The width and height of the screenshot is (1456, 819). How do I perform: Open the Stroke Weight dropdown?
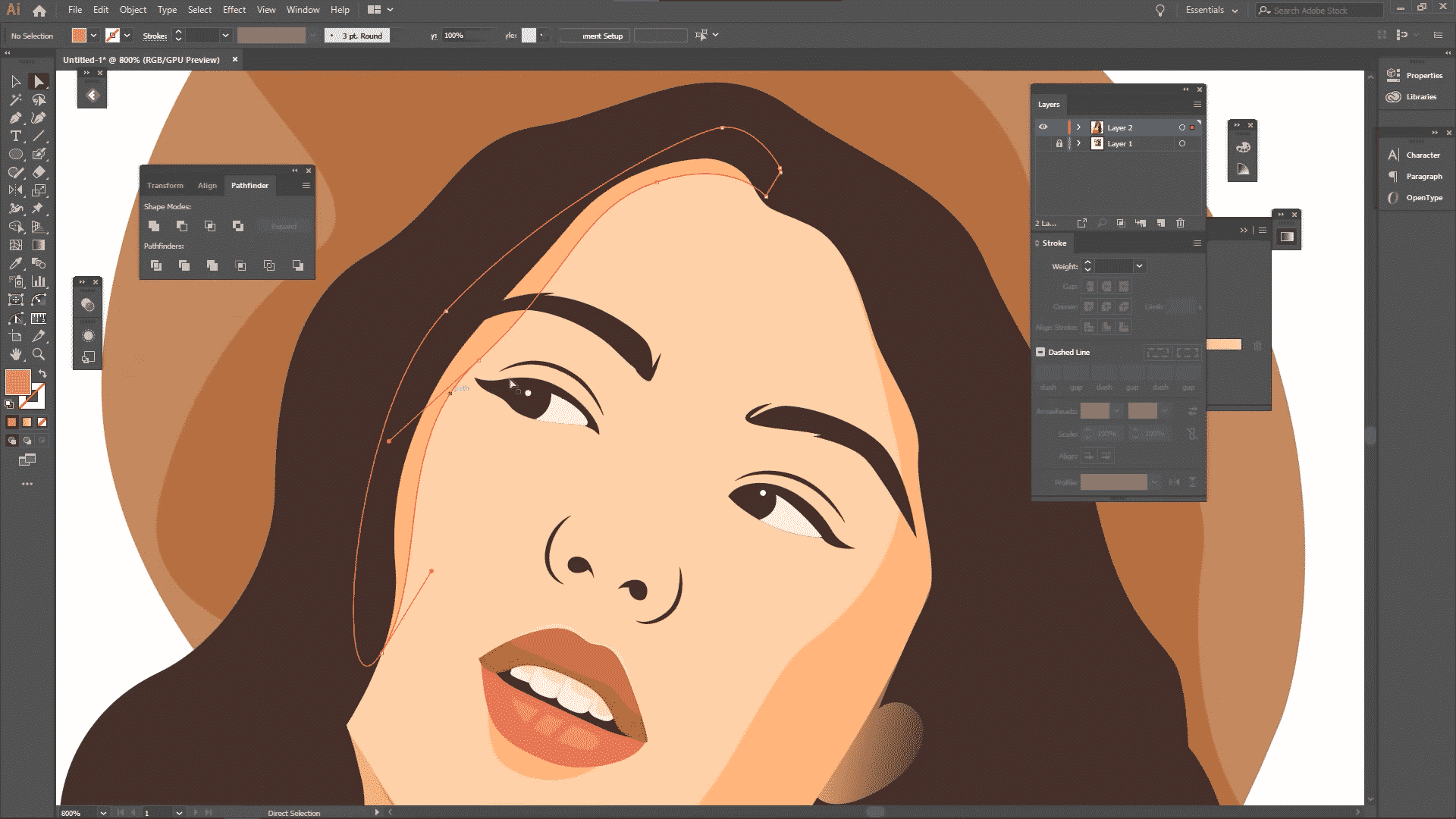click(1139, 266)
